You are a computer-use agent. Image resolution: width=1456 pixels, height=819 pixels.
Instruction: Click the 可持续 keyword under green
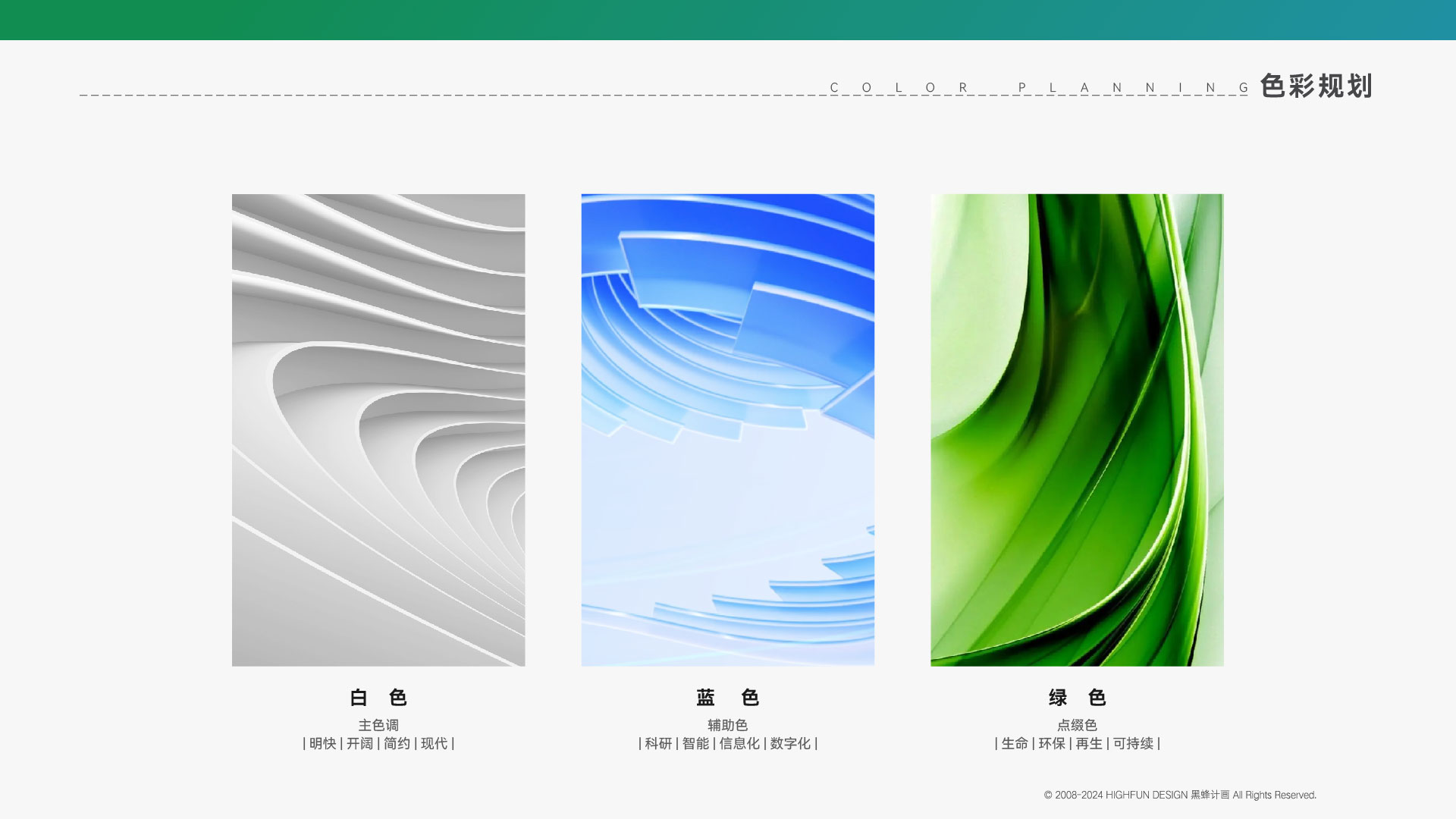click(1133, 744)
